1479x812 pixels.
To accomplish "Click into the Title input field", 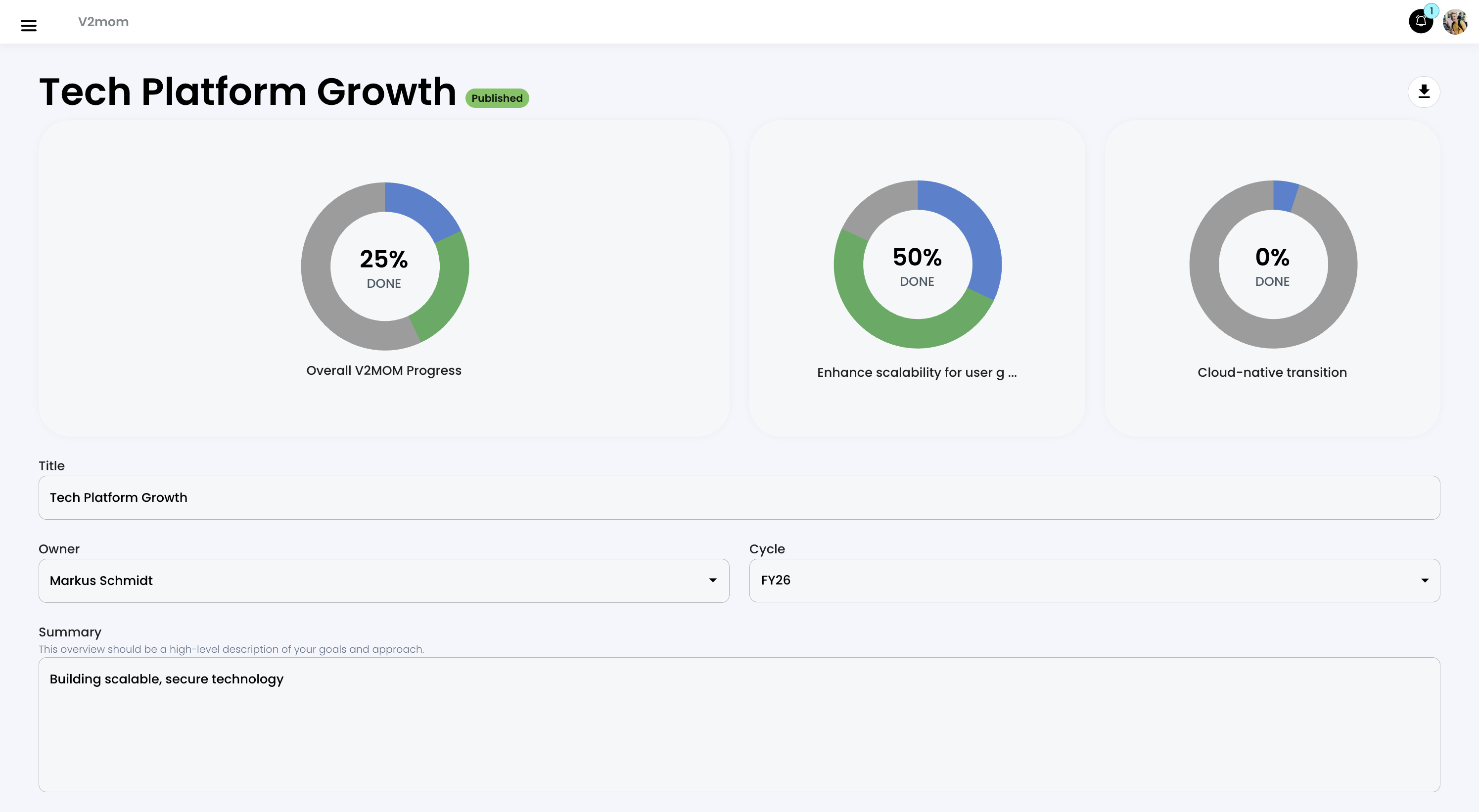I will 739,497.
